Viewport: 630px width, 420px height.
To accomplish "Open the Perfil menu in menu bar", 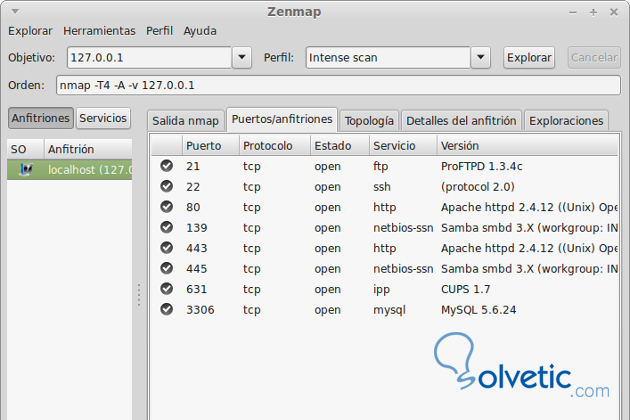I will click(160, 31).
